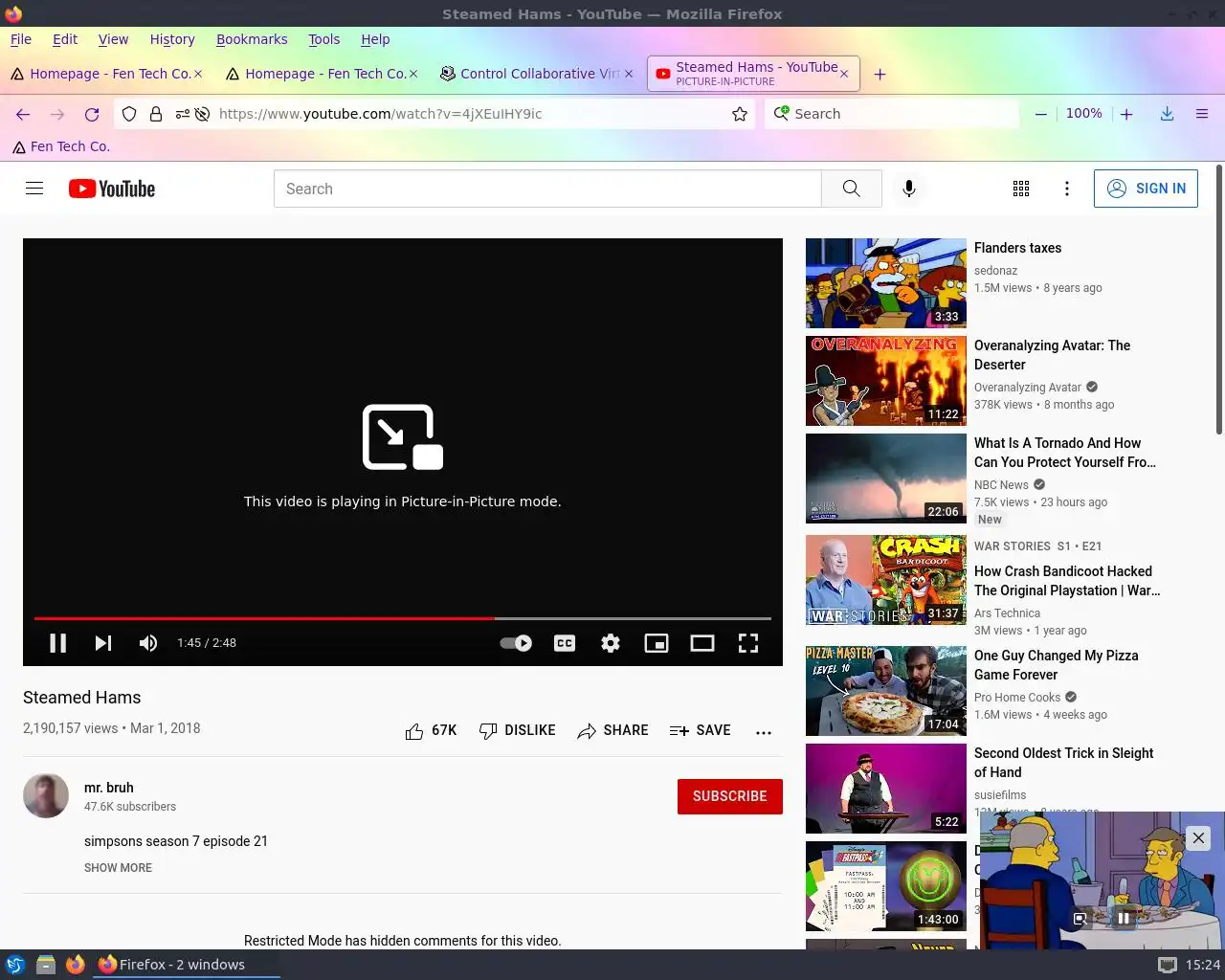Open Second Oldest Trick in Sleight thumbnail
Viewport: 1225px width, 980px height.
[x=886, y=789]
